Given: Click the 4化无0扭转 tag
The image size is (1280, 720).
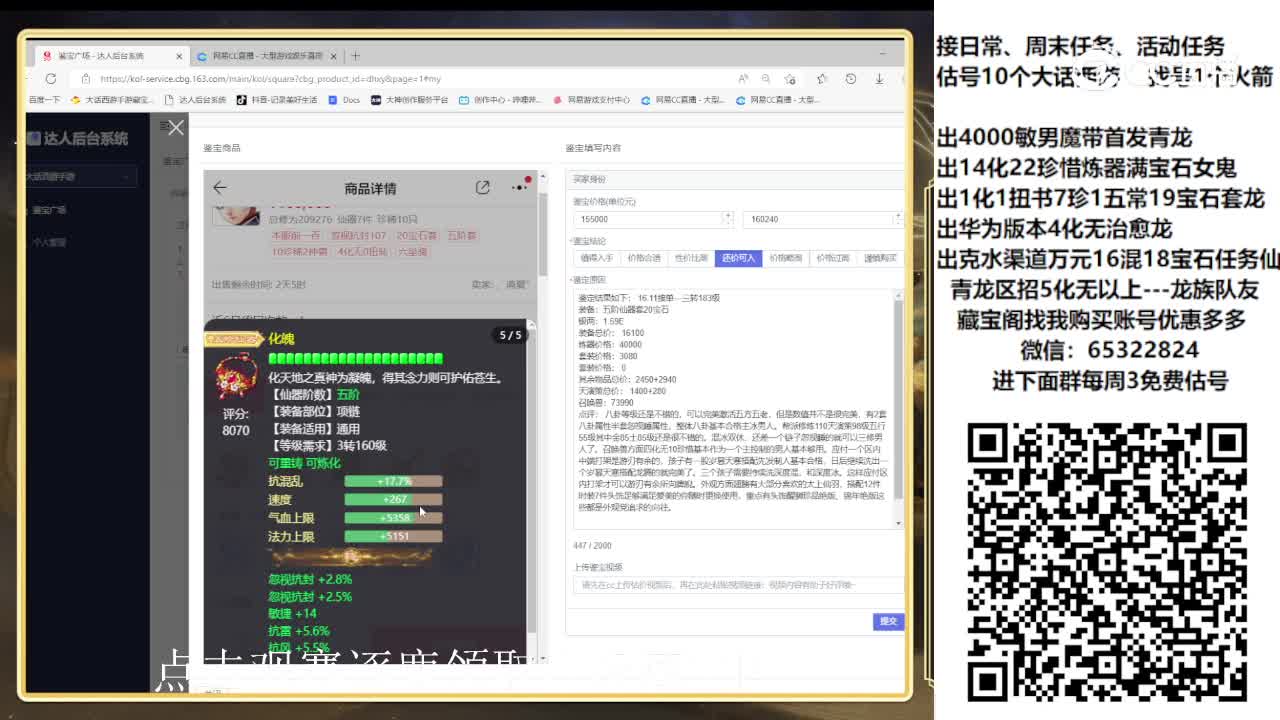Looking at the screenshot, I should pos(362,252).
